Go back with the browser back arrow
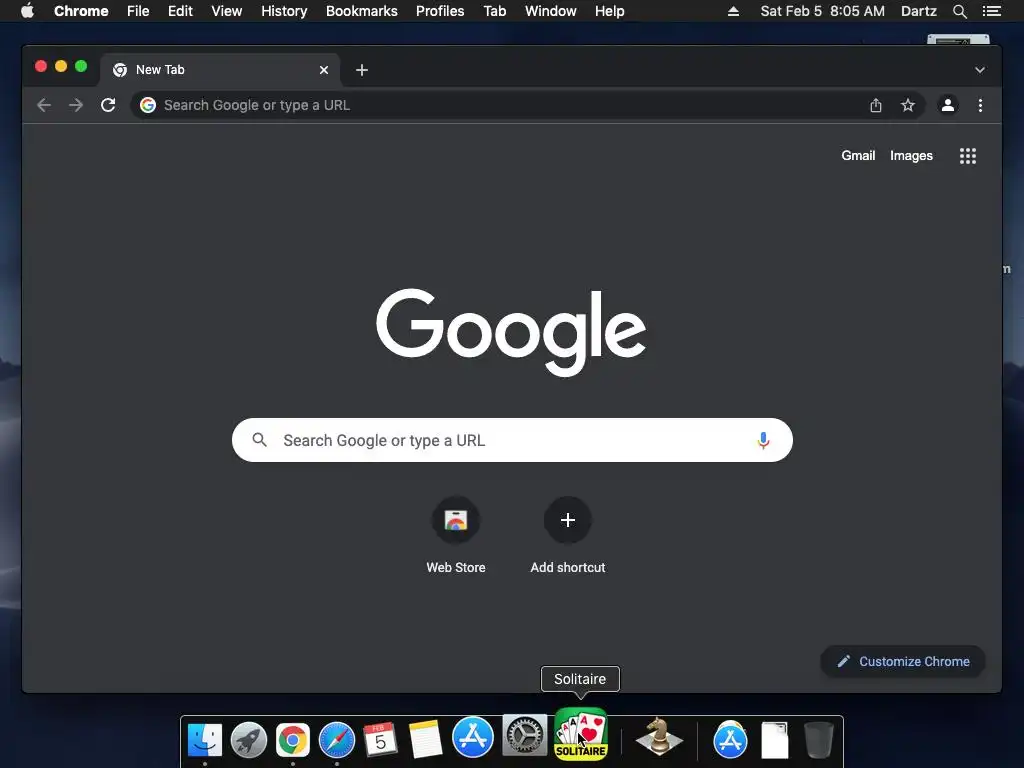This screenshot has width=1024, height=768. [44, 105]
